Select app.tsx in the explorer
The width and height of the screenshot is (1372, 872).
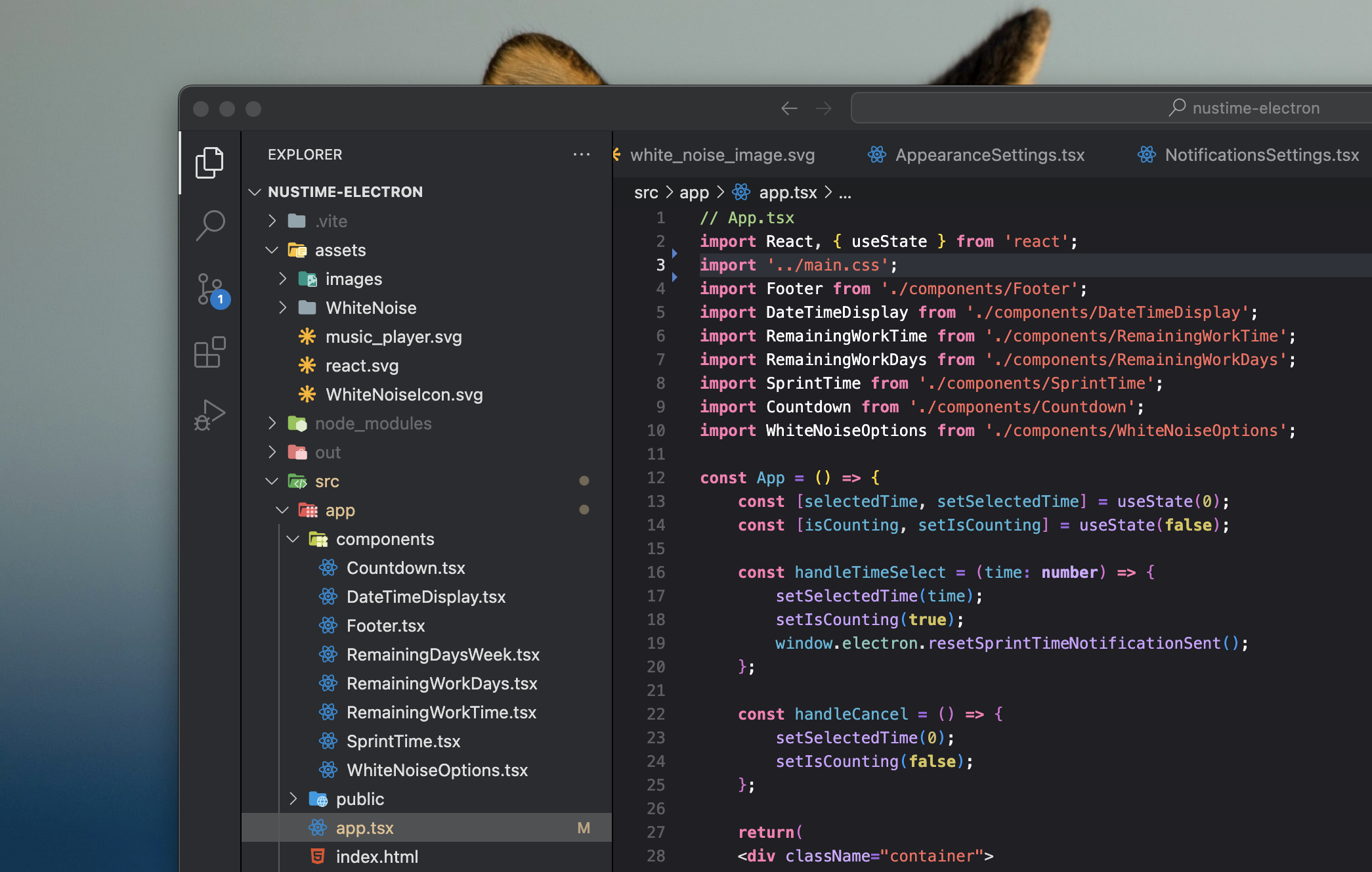pyautogui.click(x=427, y=827)
